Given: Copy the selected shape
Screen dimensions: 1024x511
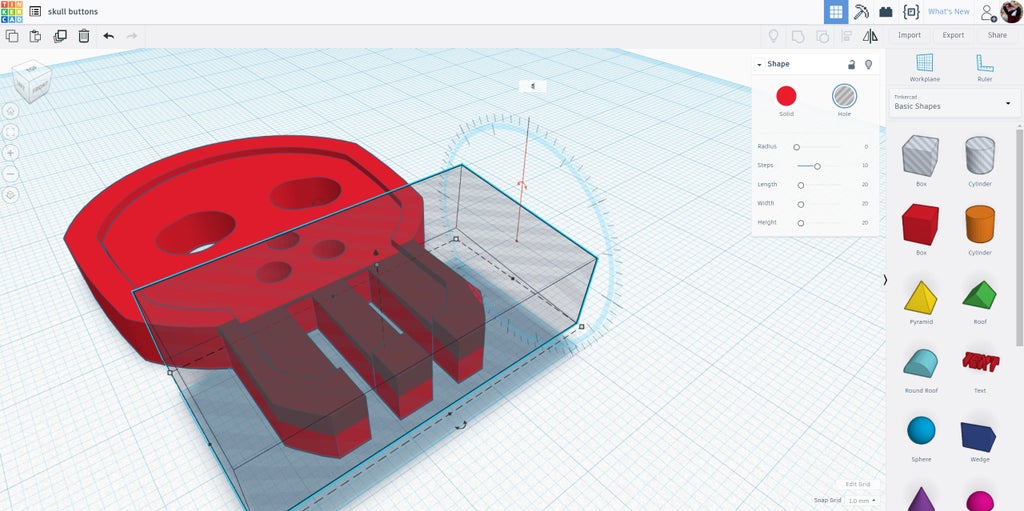Looking at the screenshot, I should (12, 36).
